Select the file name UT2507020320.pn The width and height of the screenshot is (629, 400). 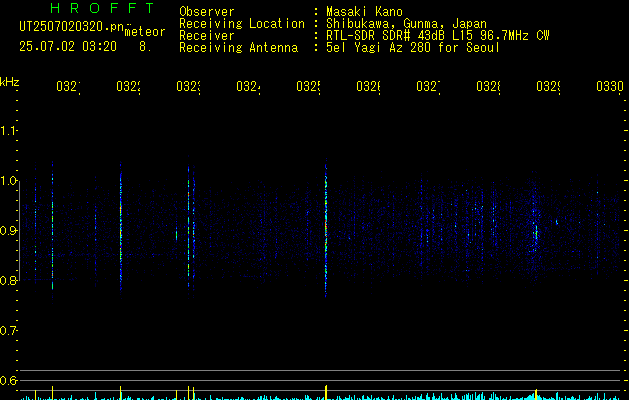(72, 27)
